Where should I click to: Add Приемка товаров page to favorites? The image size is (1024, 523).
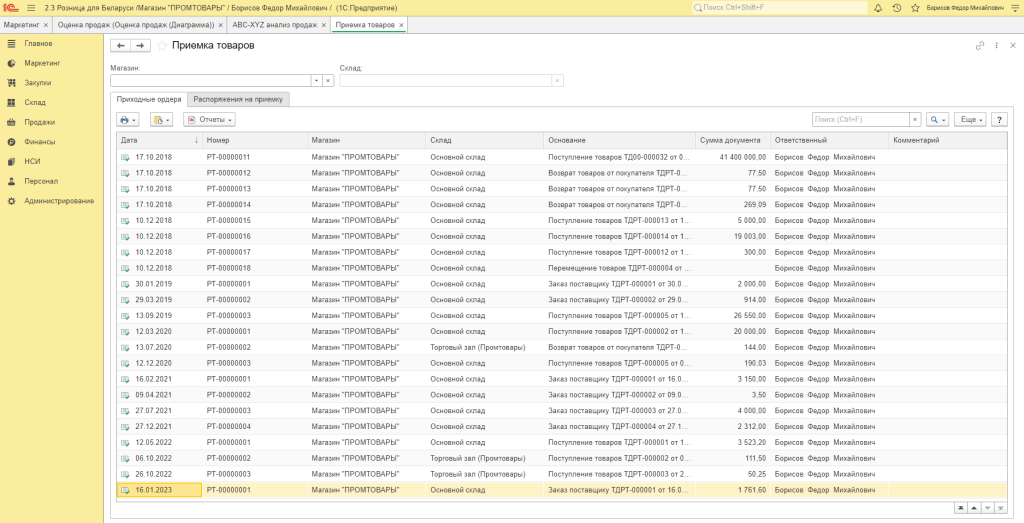point(162,46)
